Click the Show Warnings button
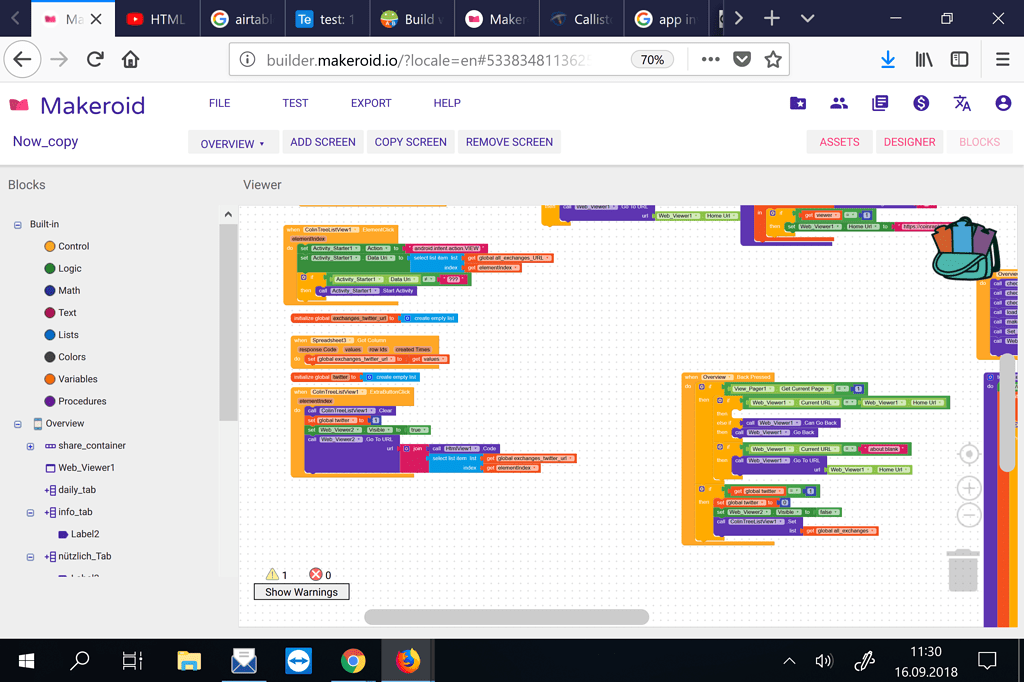The width and height of the screenshot is (1024, 682). click(x=301, y=591)
